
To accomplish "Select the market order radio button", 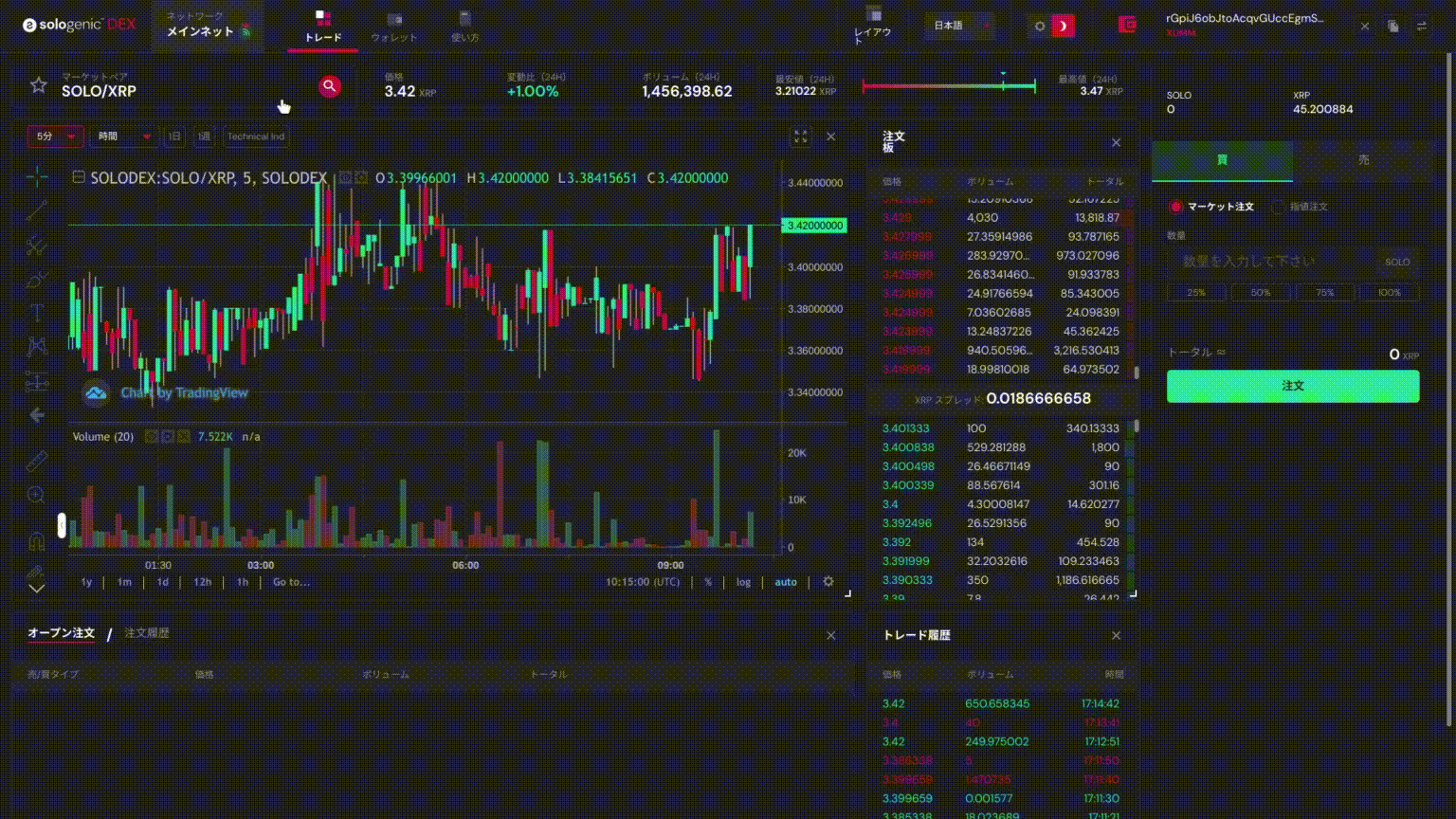I will pos(1176,207).
